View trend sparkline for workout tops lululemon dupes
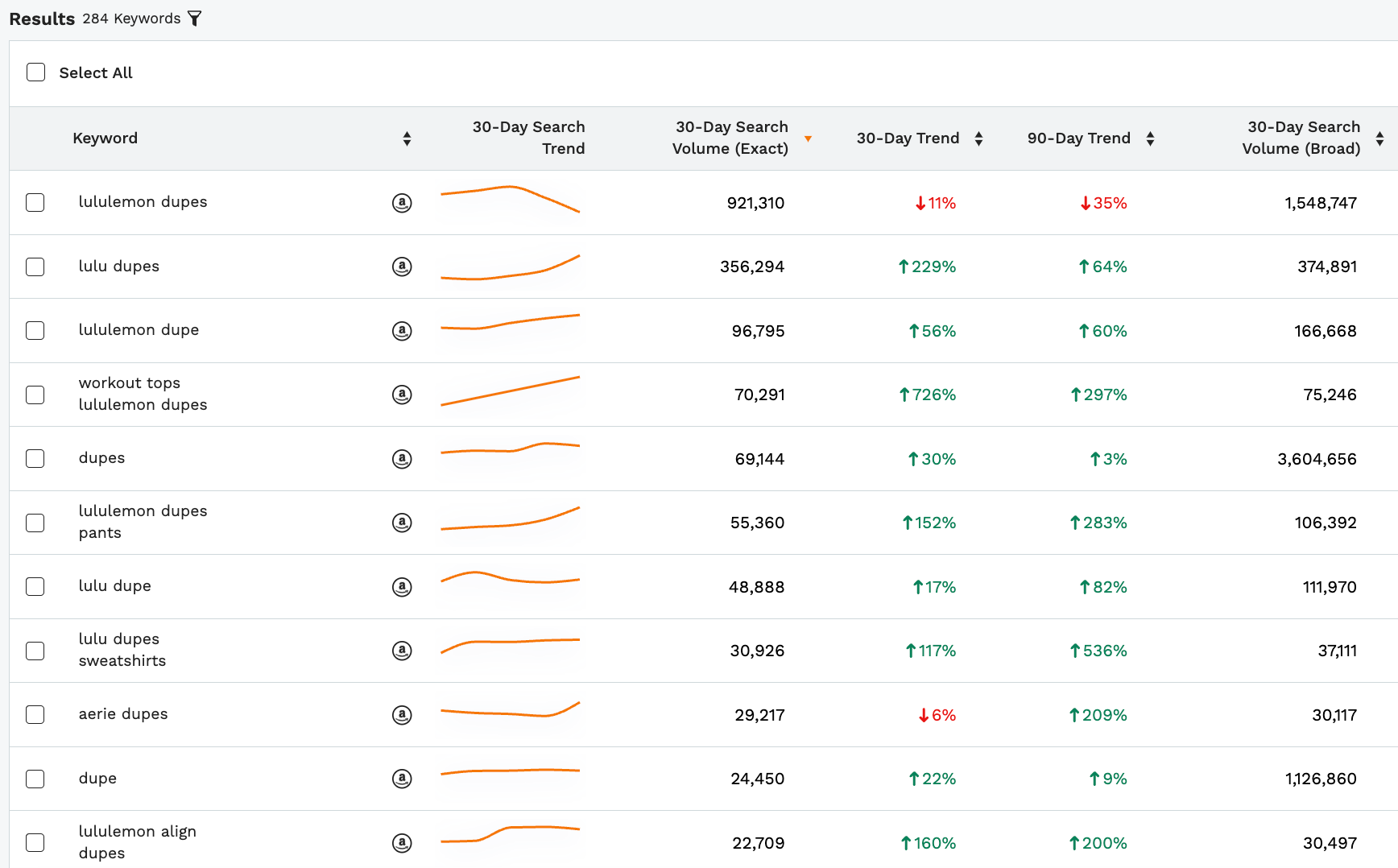1398x868 pixels. click(x=510, y=391)
